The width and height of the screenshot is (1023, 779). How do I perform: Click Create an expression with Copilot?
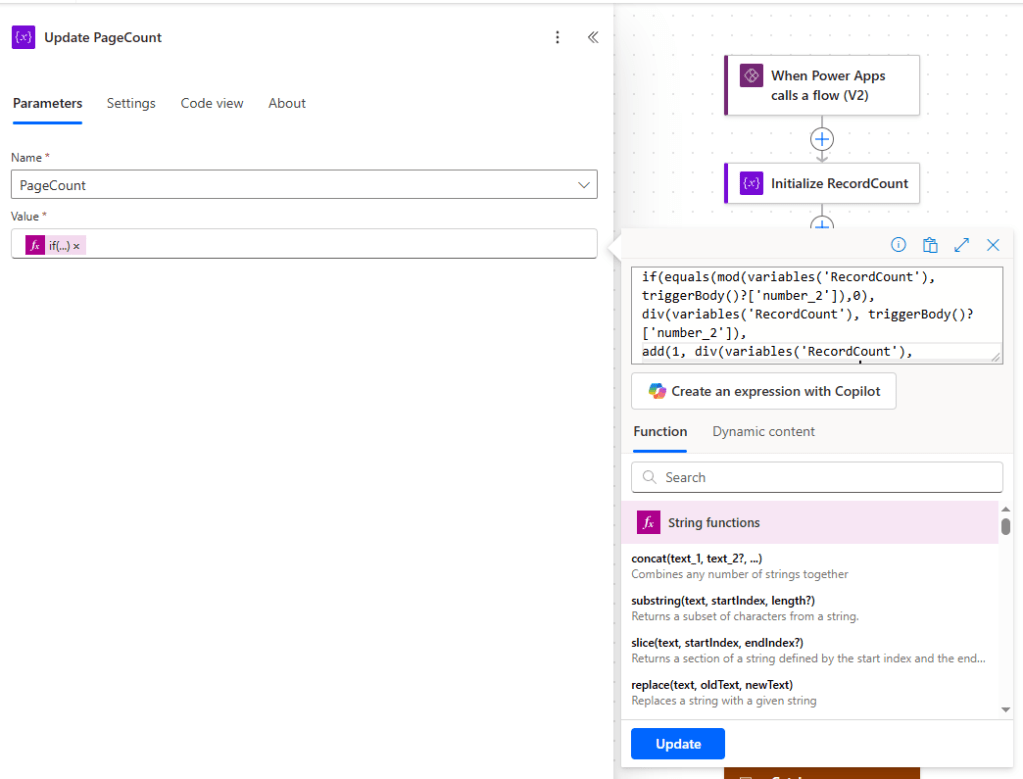763,391
